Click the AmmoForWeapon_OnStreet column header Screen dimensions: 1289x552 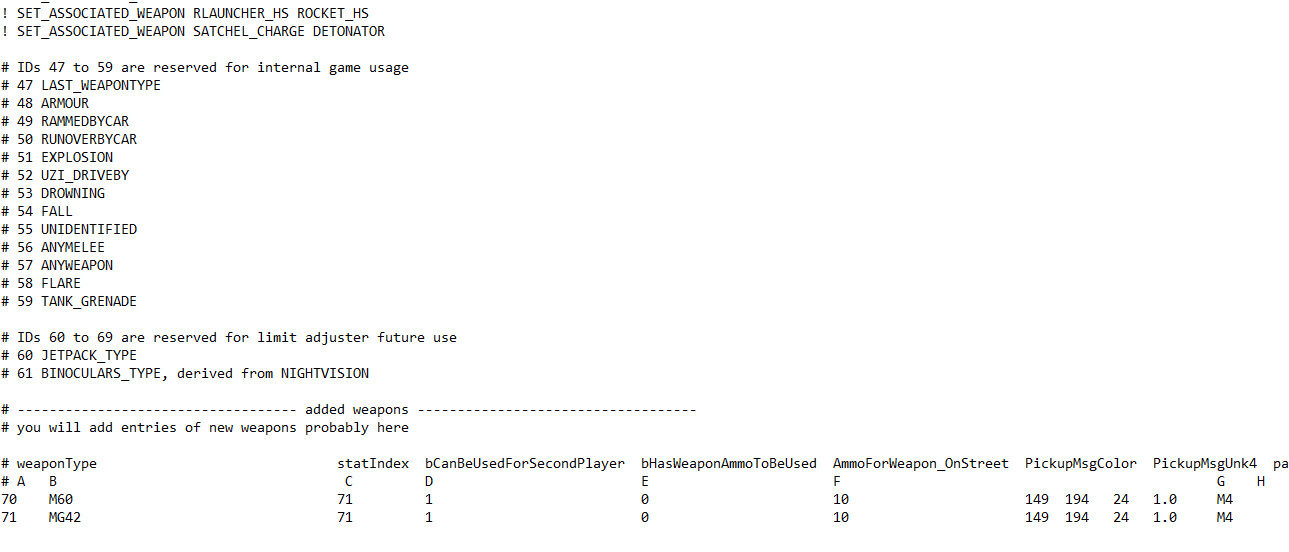[x=920, y=464]
